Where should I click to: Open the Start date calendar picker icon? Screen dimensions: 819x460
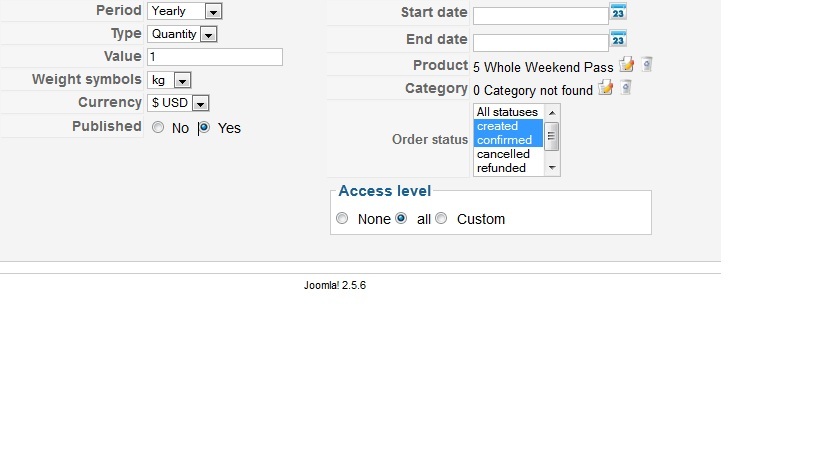(x=618, y=12)
